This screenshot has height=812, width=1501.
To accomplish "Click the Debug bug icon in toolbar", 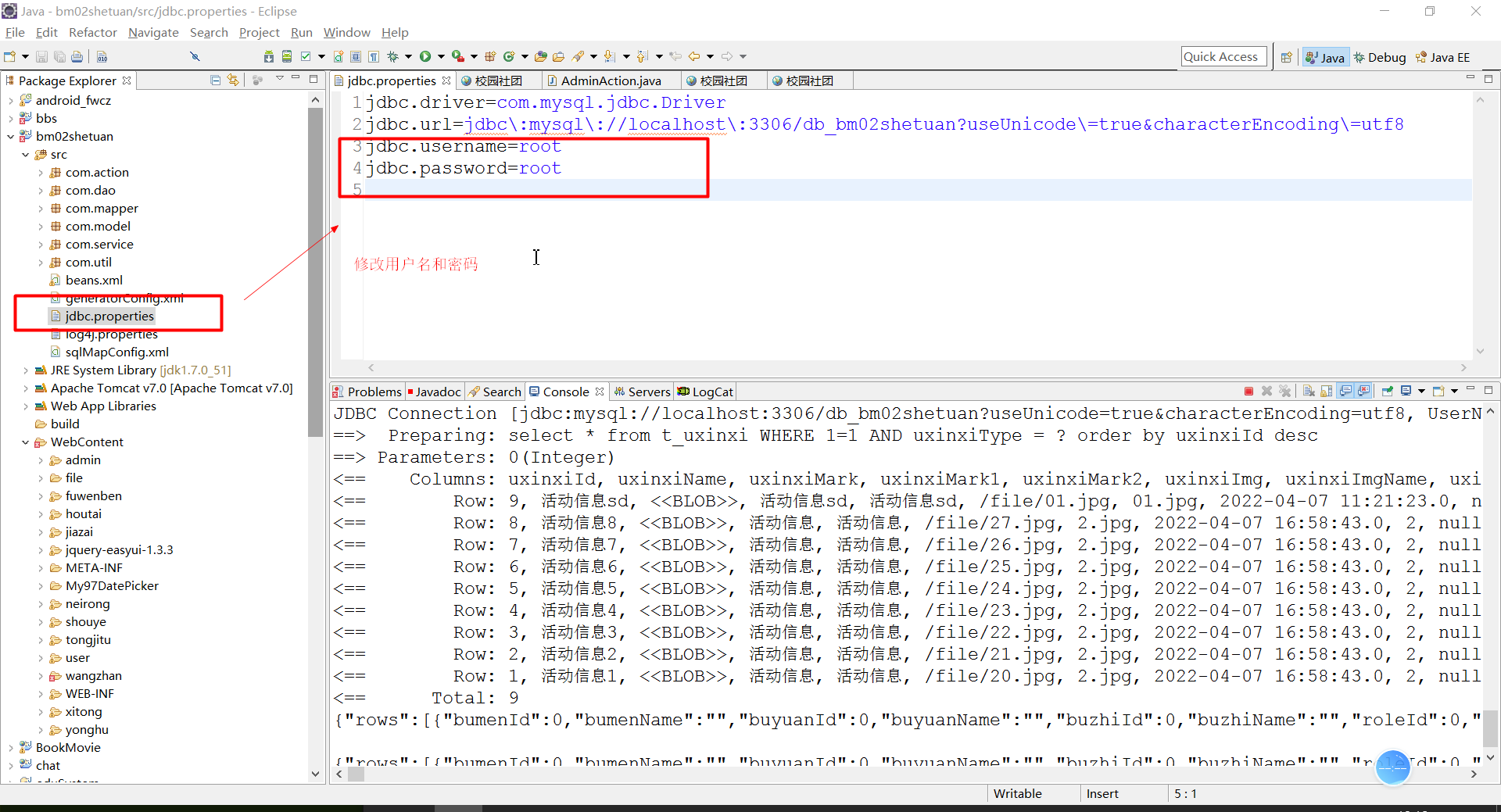I will click(x=393, y=56).
